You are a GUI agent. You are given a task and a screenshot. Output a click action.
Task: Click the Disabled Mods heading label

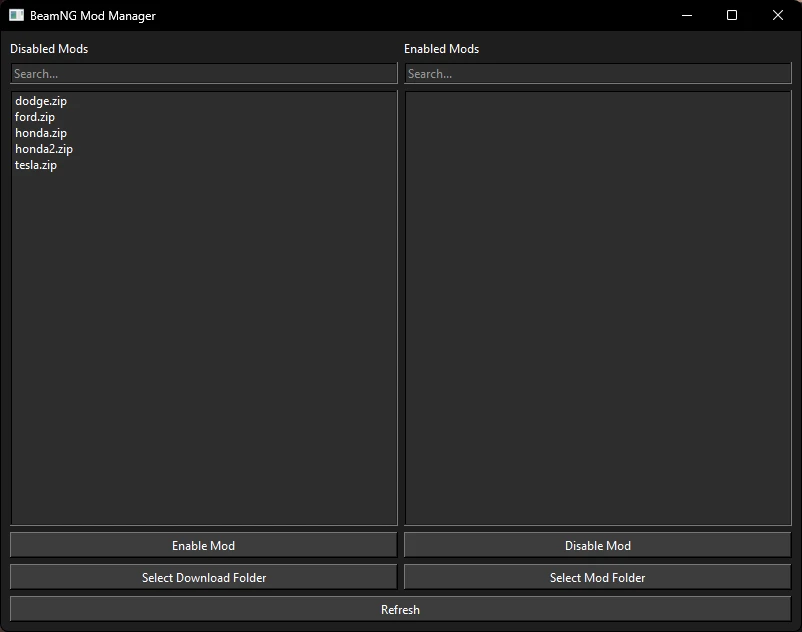(49, 49)
